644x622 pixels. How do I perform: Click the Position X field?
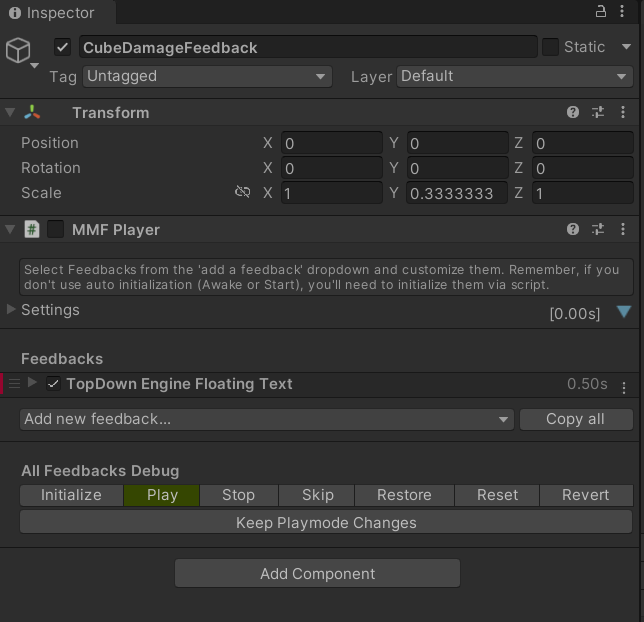point(332,143)
